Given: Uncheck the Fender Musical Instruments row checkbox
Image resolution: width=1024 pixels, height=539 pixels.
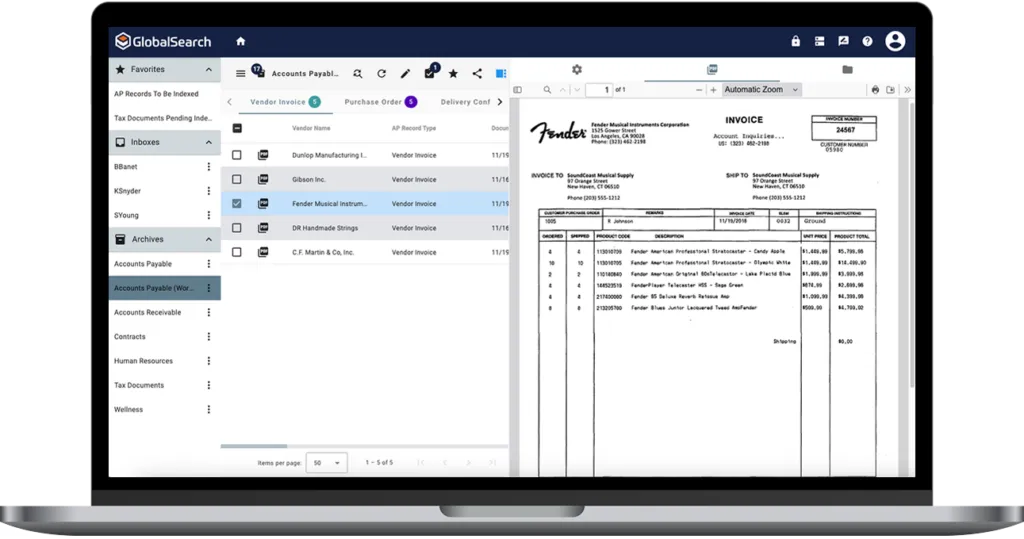Looking at the screenshot, I should [x=237, y=204].
